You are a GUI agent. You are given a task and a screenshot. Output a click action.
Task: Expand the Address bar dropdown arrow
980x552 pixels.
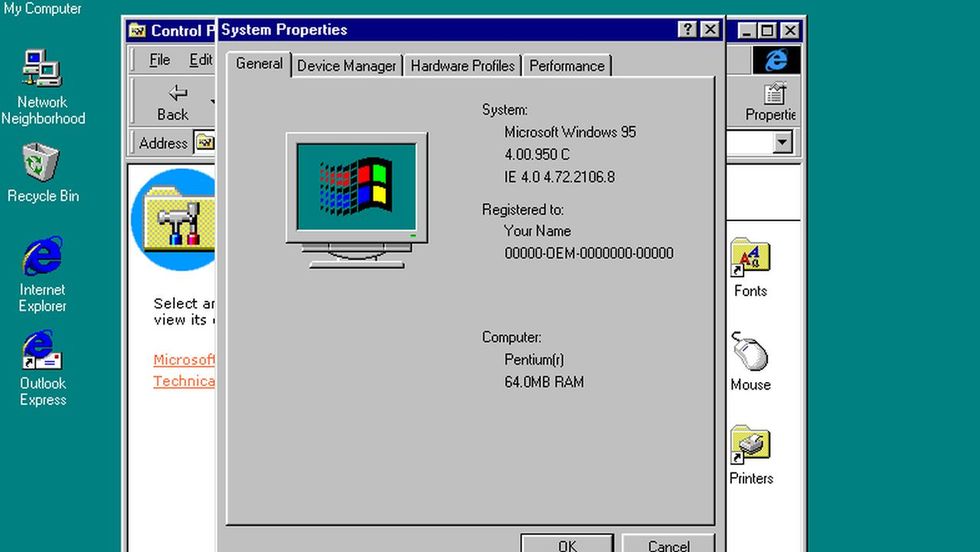coord(783,143)
